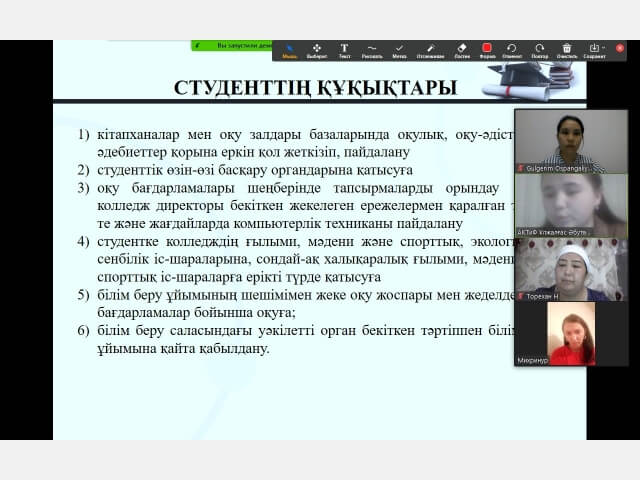This screenshot has width=640, height=480.
Task: Choose the Eraser tool
Action: tap(462, 51)
